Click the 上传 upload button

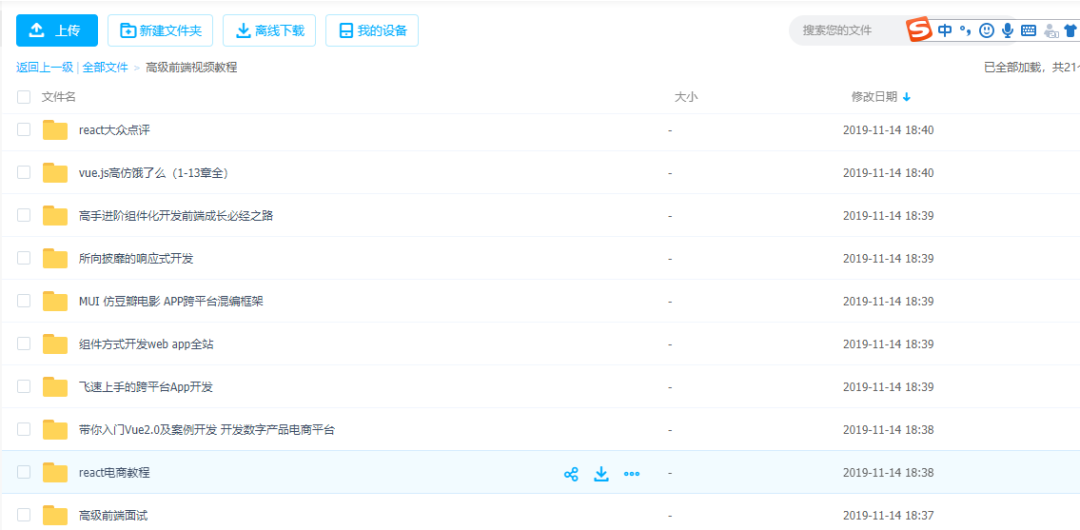point(57,31)
